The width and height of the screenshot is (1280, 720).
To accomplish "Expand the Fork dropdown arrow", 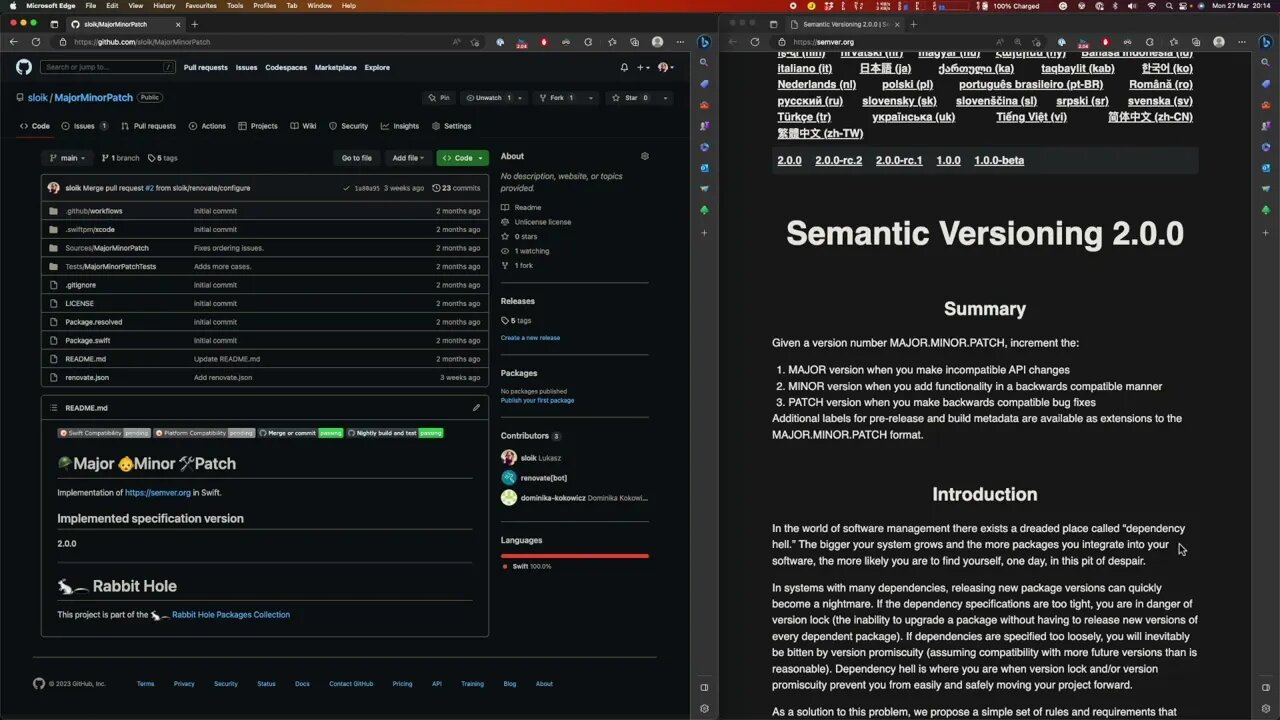I will coord(590,98).
